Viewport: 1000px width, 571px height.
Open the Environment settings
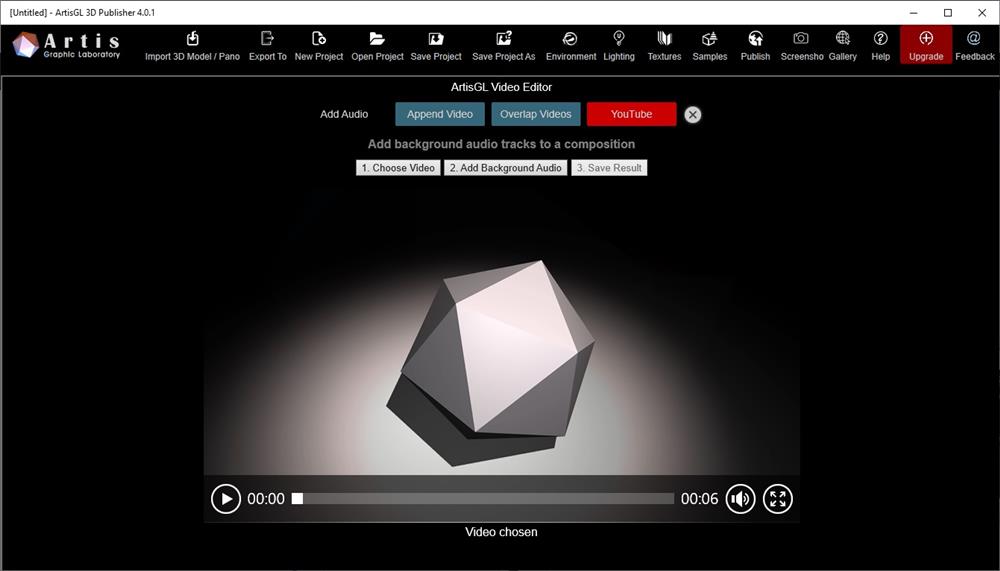tap(571, 46)
